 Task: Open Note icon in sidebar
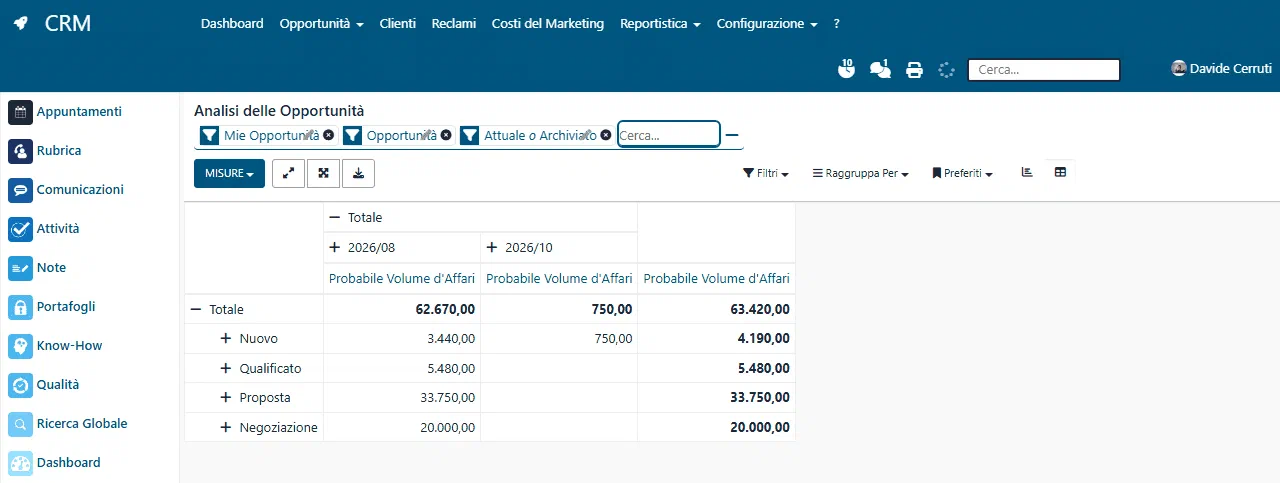coord(21,268)
